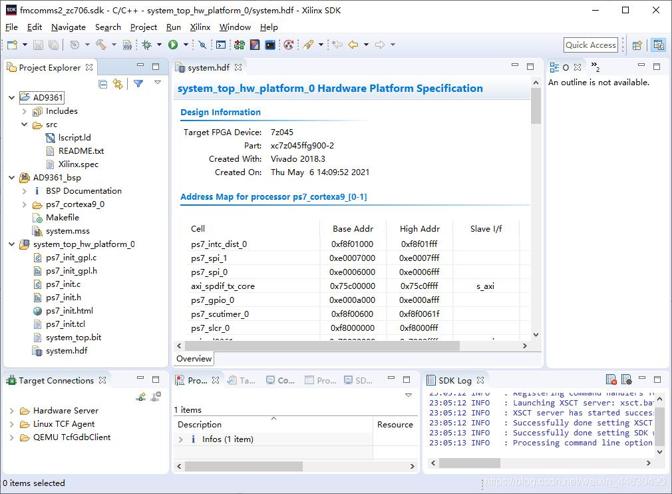This screenshot has width=672, height=494.
Task: Click the Skip All Breakpoints icon
Action: tap(202, 45)
